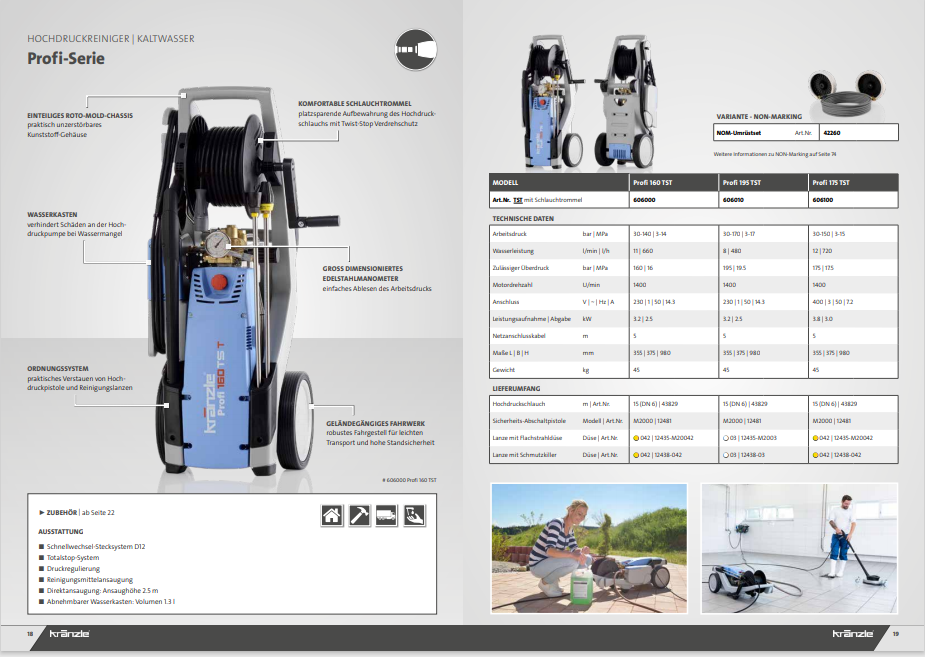925x657 pixels.
Task: Click the "Profi-Serie" heading
Action: pyautogui.click(x=66, y=58)
